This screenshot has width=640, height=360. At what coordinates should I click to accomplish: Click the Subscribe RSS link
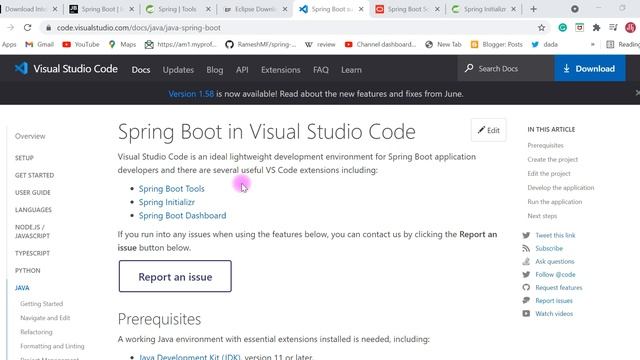[x=549, y=248]
